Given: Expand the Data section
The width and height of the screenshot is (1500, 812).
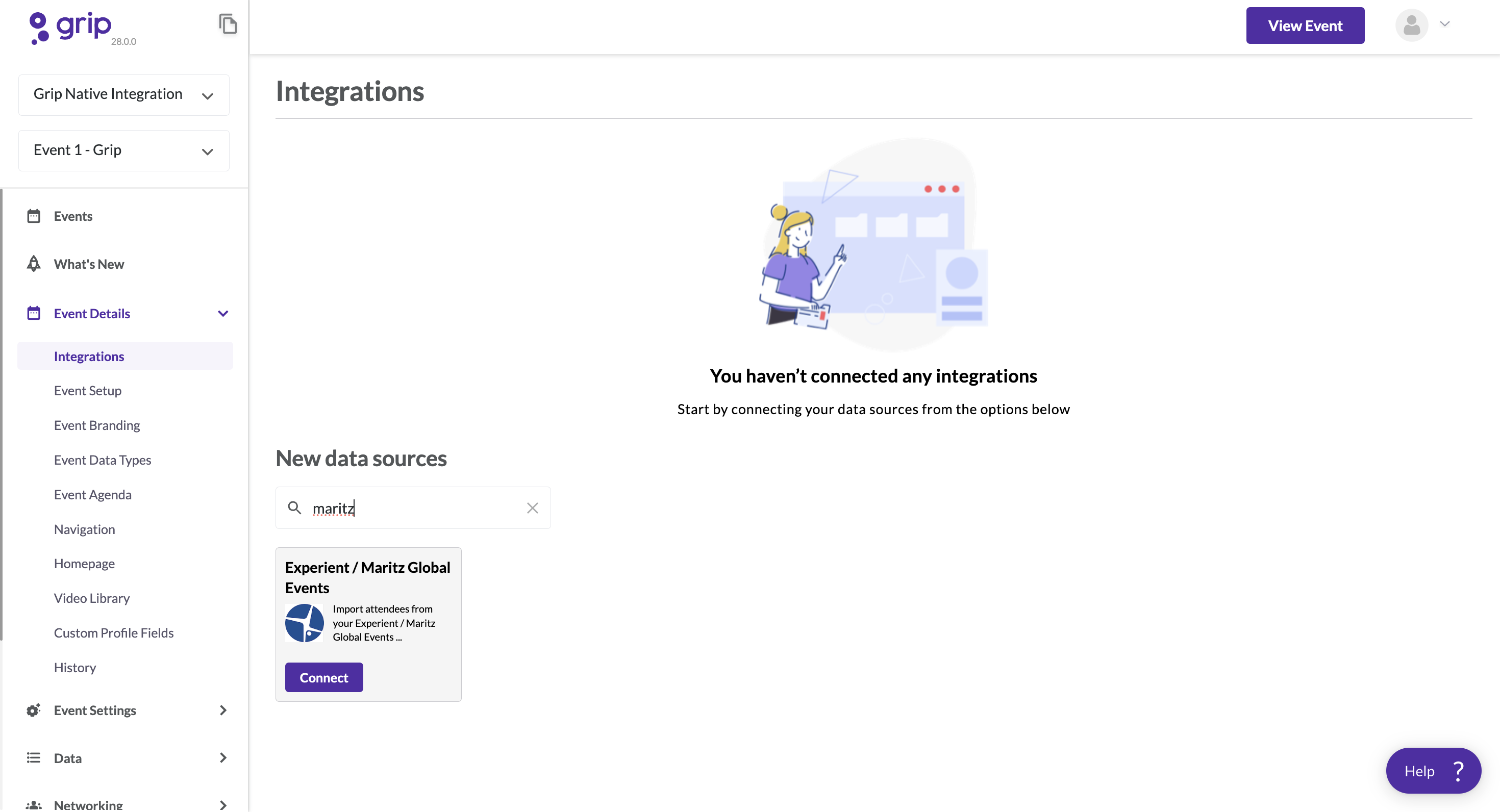Looking at the screenshot, I should (223, 758).
